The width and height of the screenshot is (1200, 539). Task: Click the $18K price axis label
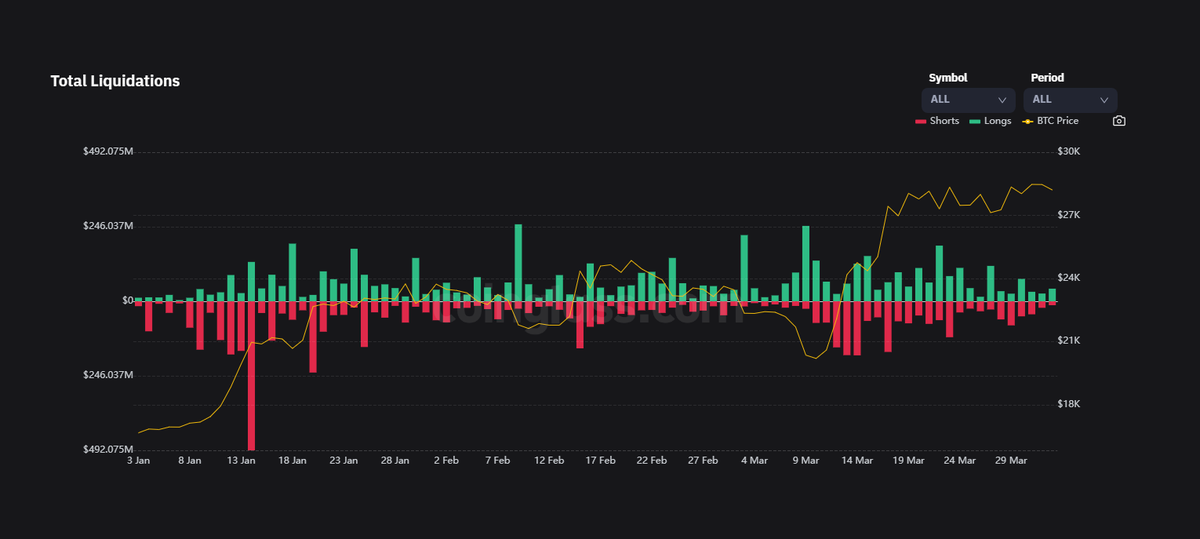[x=1069, y=404]
